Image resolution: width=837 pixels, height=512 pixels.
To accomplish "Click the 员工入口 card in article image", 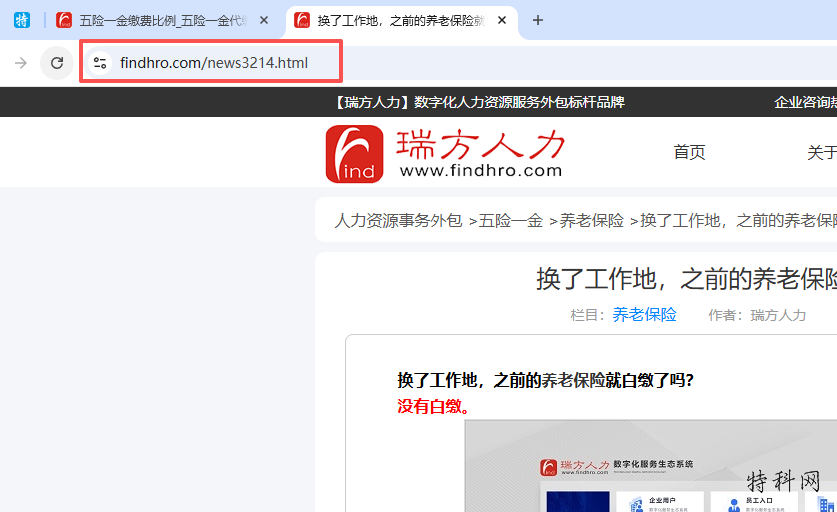I will coord(755,503).
